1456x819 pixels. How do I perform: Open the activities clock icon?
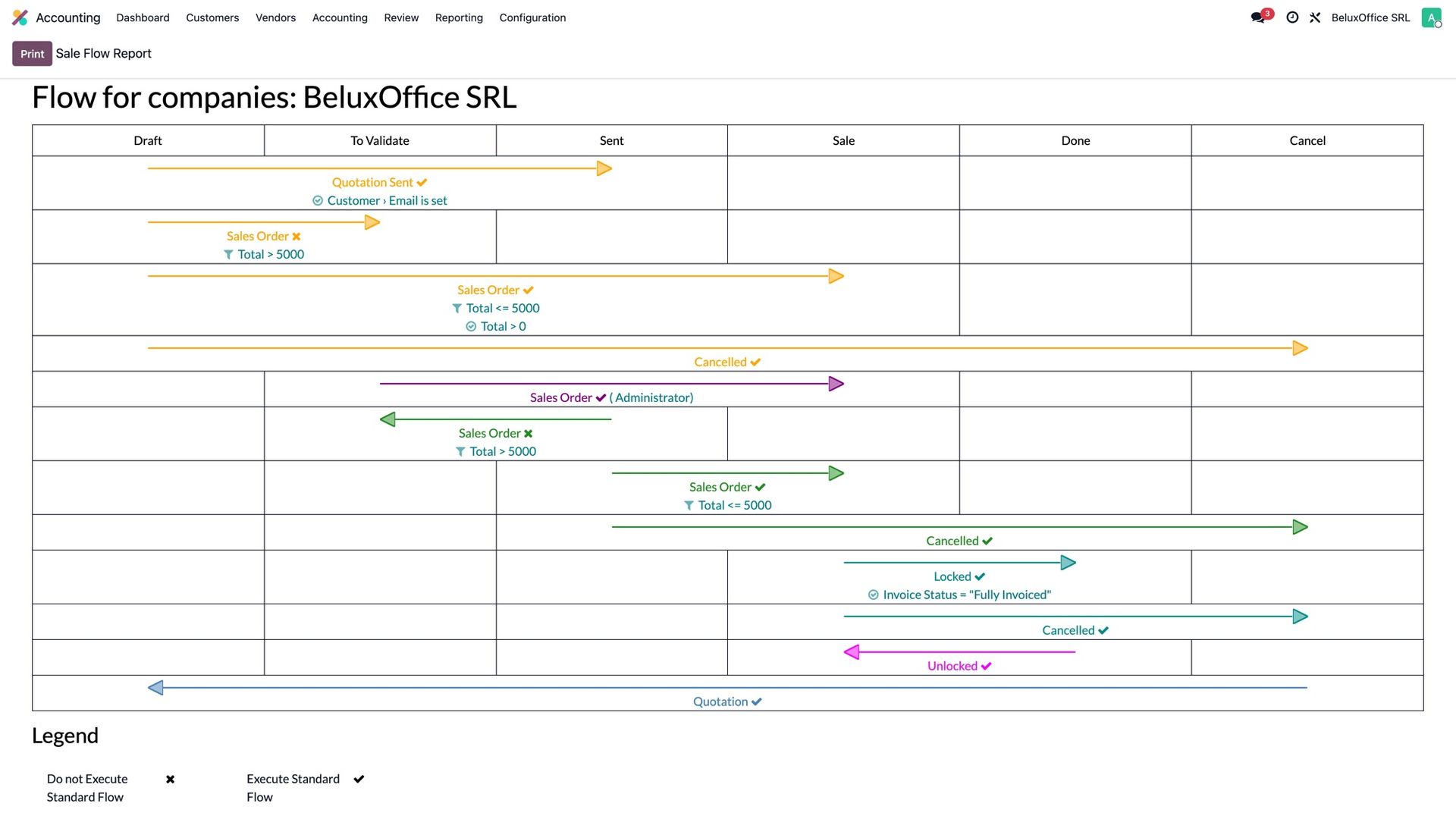click(x=1292, y=17)
